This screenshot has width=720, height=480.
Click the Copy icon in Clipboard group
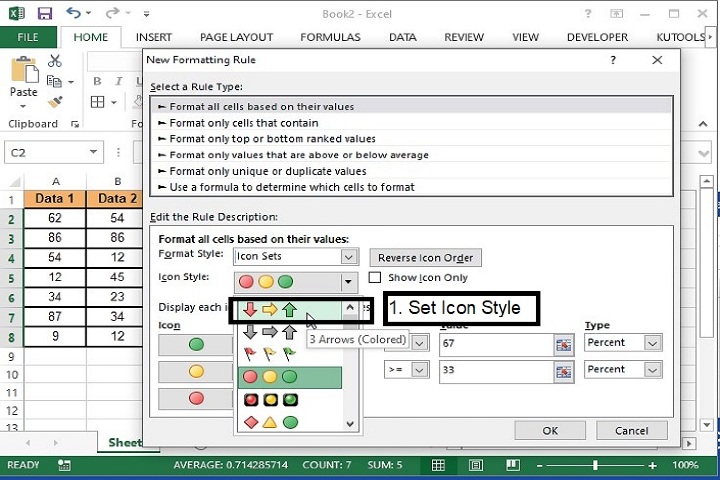[55, 81]
